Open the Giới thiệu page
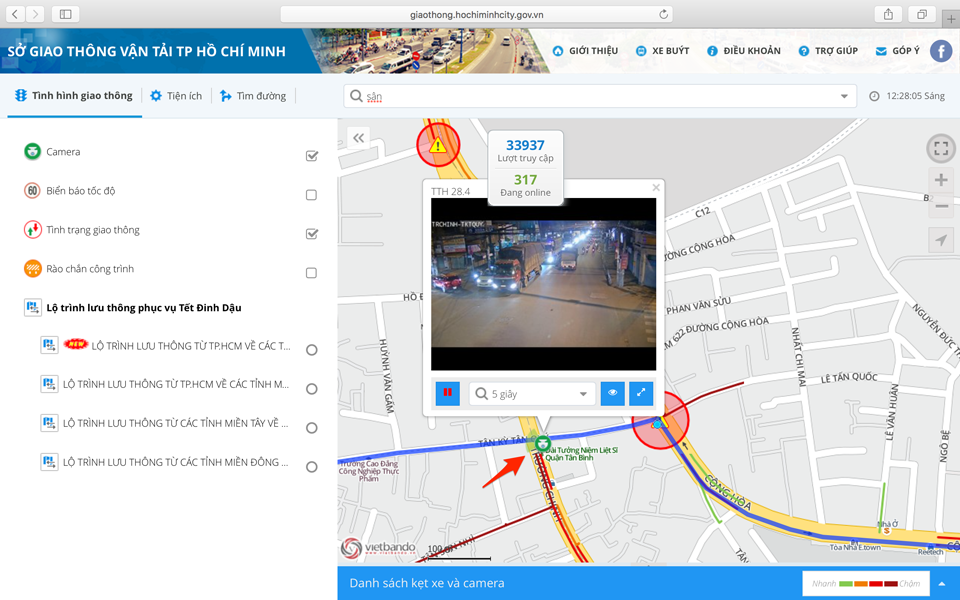 pos(585,51)
